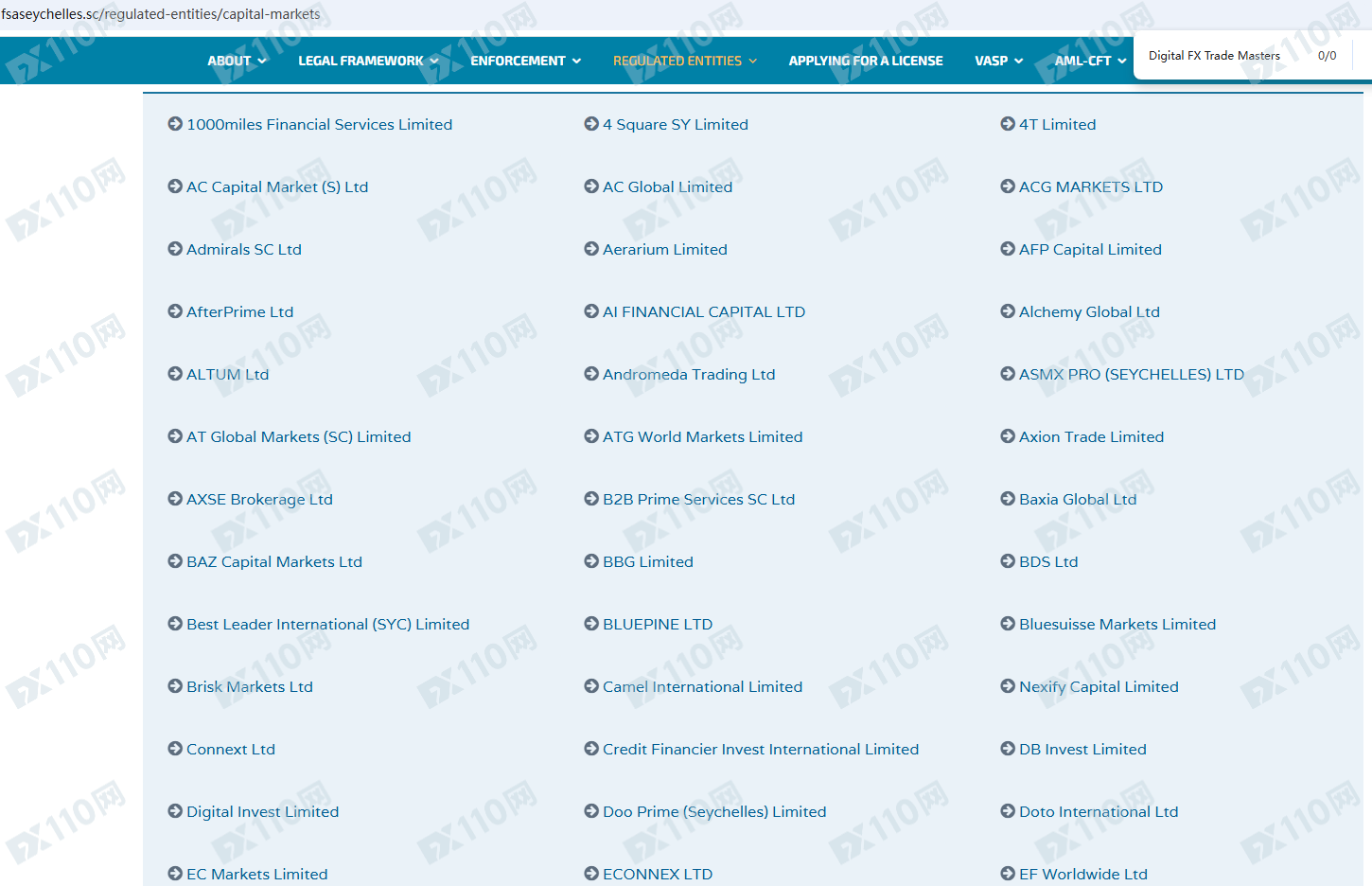Image resolution: width=1372 pixels, height=886 pixels.
Task: Go to APPLYING FOR A LICENSE page
Action: [866, 61]
